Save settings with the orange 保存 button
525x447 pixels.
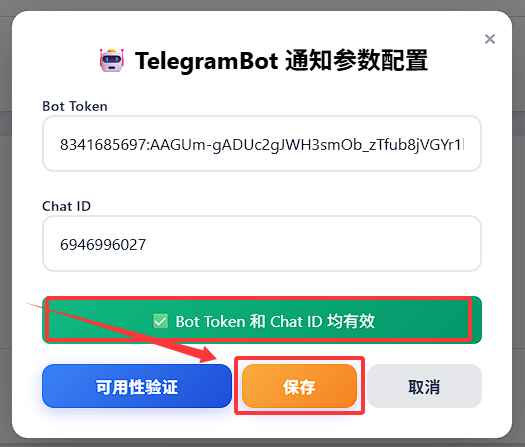tap(299, 386)
